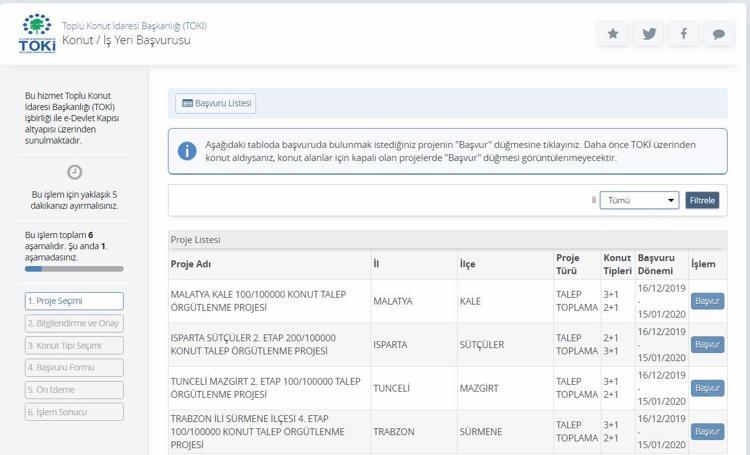The image size is (750, 455).
Task: Click the TOKİ logo
Action: click(37, 33)
